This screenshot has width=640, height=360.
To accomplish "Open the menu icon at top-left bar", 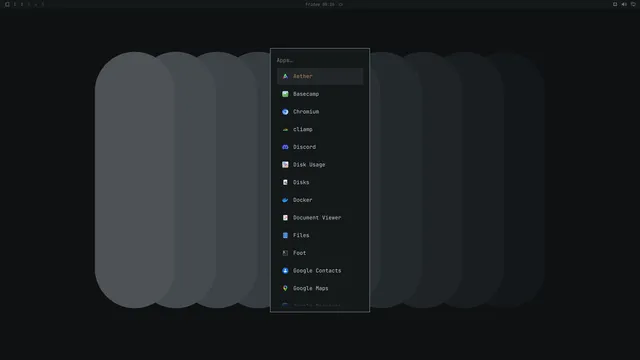I will 7,4.
